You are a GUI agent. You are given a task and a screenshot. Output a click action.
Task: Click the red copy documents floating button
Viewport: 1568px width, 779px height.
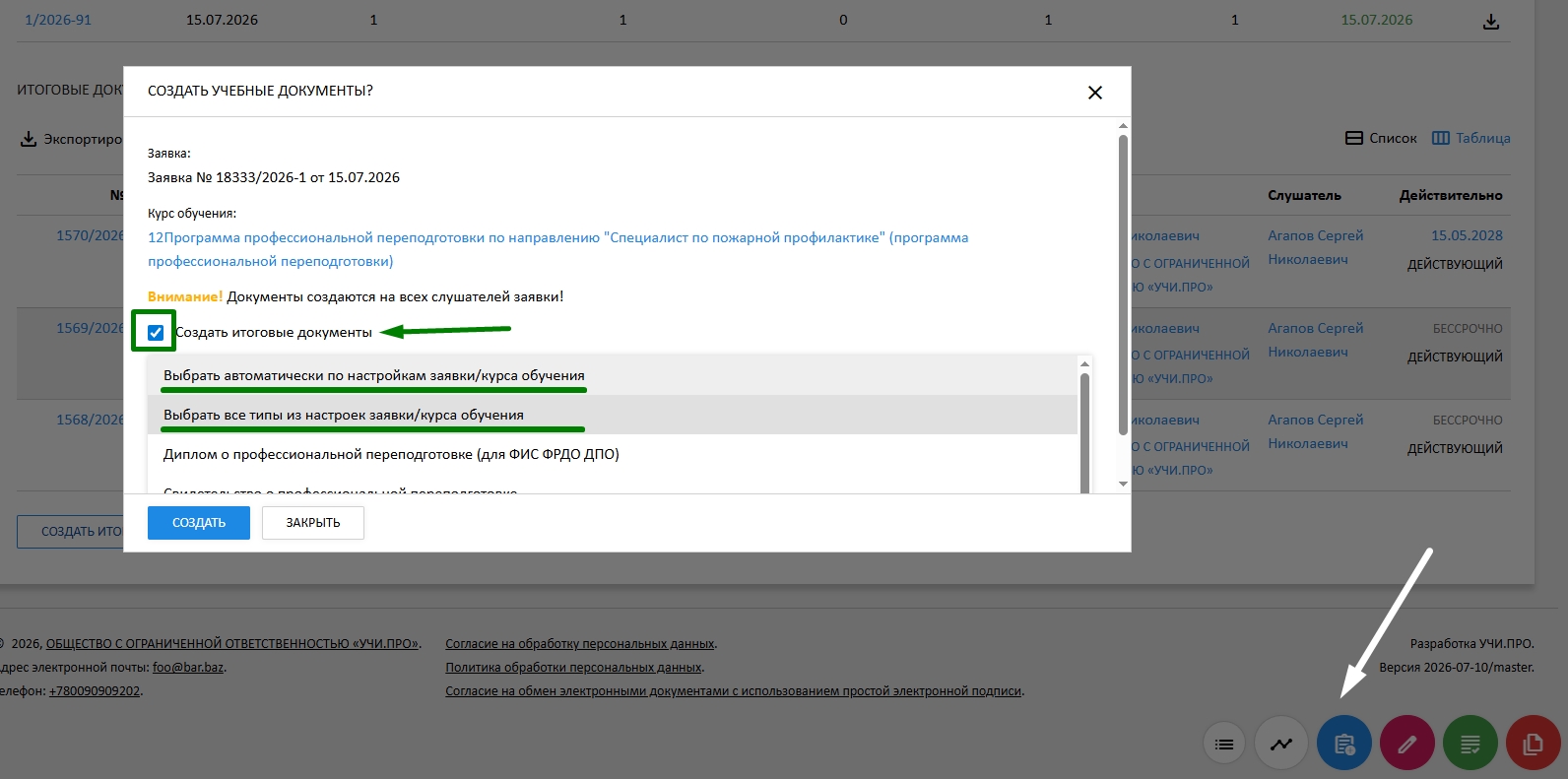tap(1534, 744)
